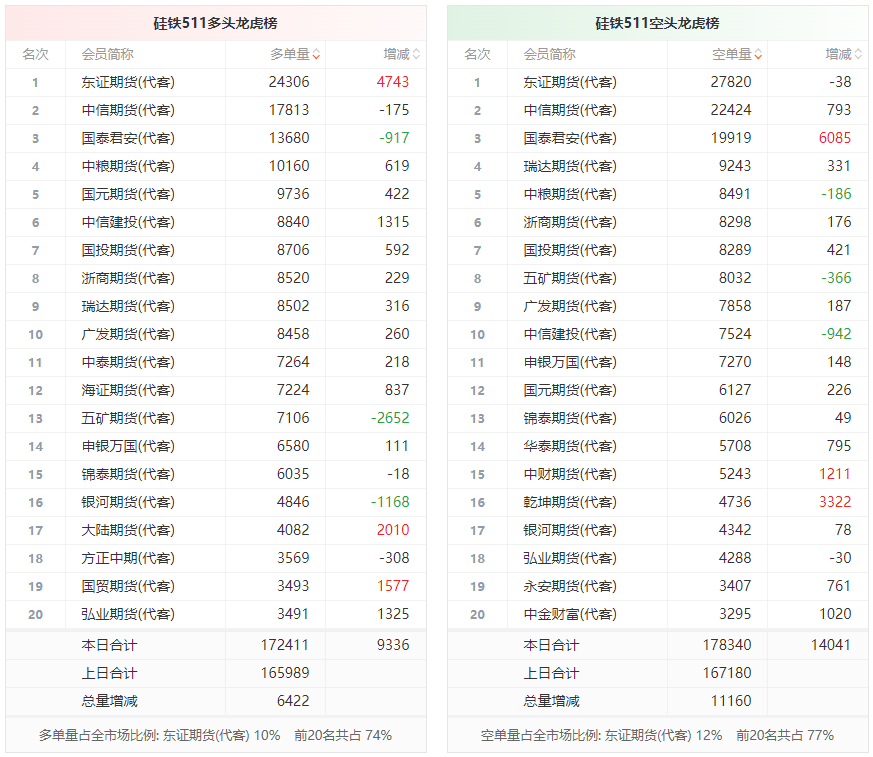Select 中信期货(代客) in long table
This screenshot has height=757, width=873.
[128, 110]
